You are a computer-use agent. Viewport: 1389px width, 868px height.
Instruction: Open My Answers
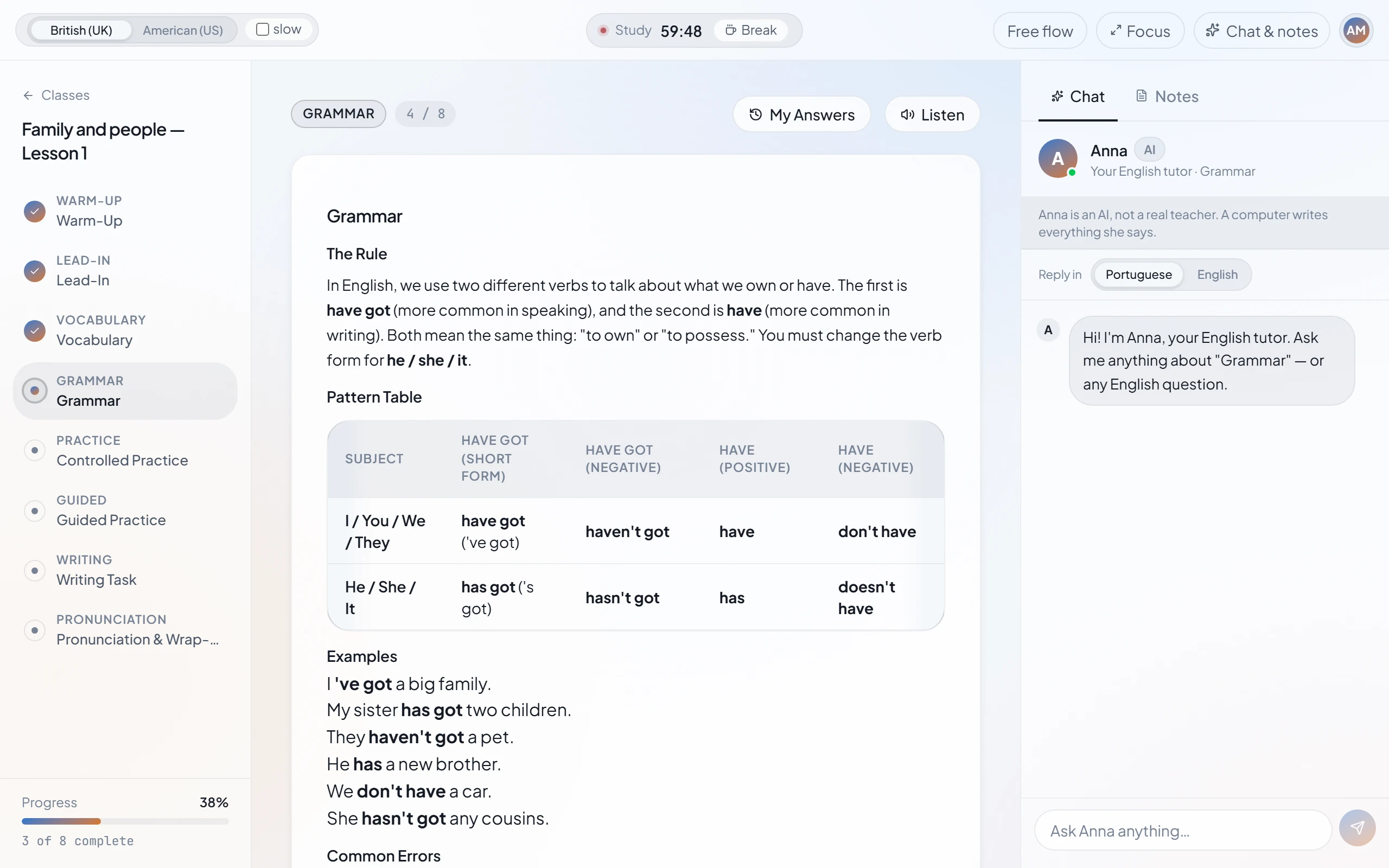[801, 115]
